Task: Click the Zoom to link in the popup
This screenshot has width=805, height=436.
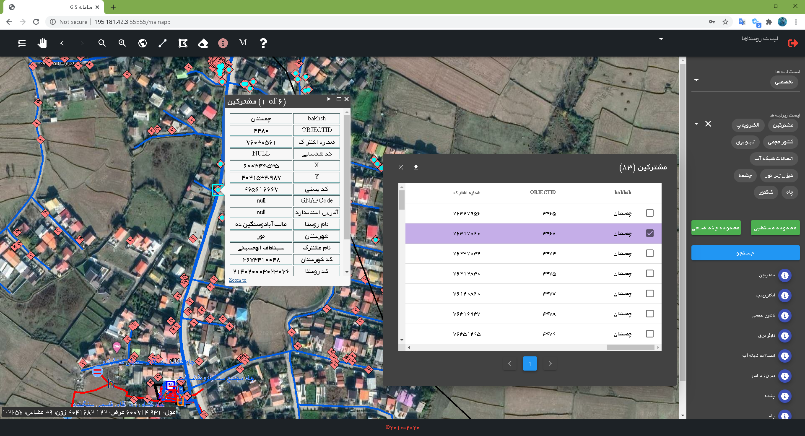Action: [237, 280]
